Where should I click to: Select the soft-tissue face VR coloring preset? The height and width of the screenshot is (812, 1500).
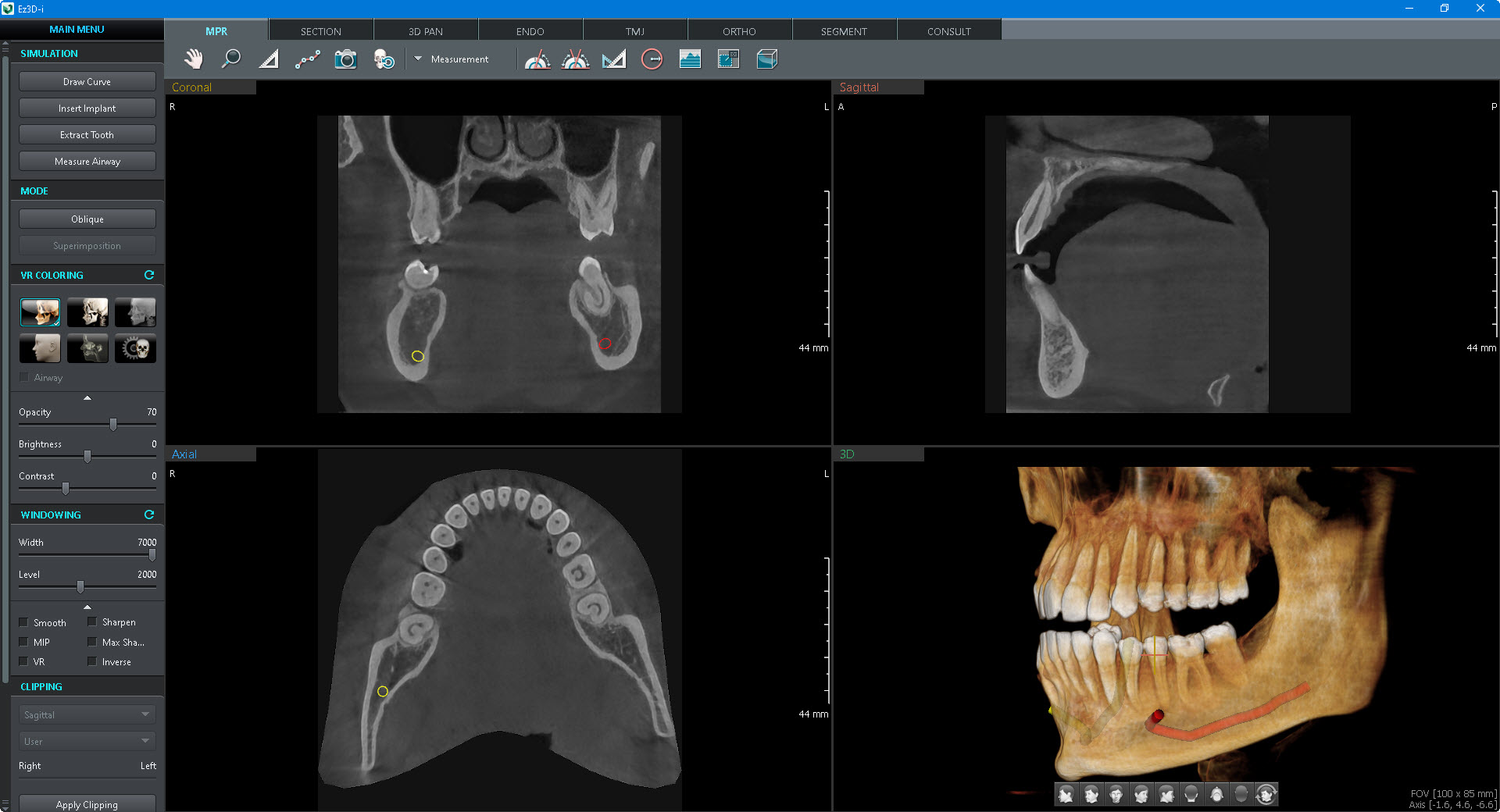(x=40, y=348)
